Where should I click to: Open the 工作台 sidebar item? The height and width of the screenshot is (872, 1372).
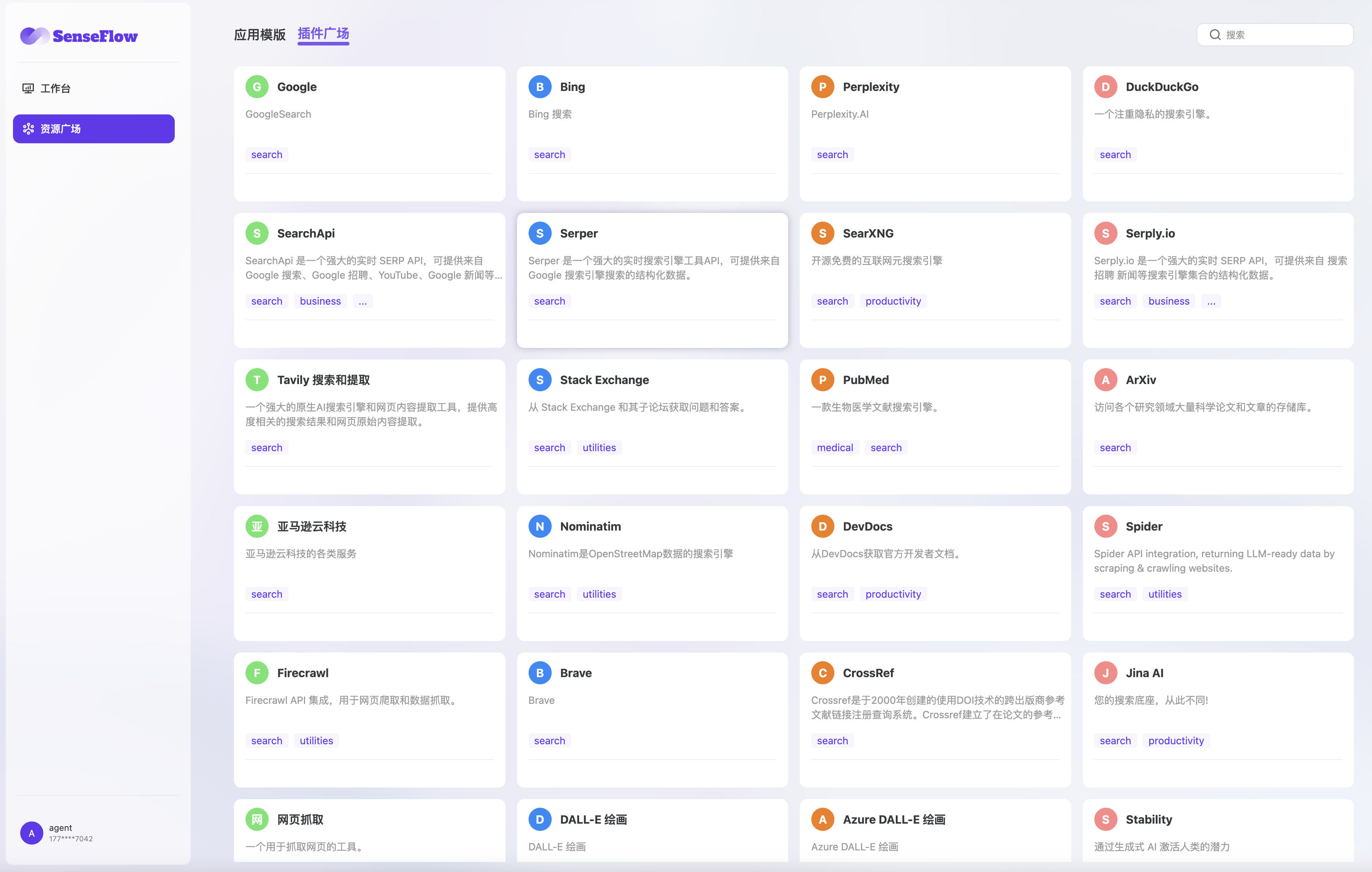[94, 88]
